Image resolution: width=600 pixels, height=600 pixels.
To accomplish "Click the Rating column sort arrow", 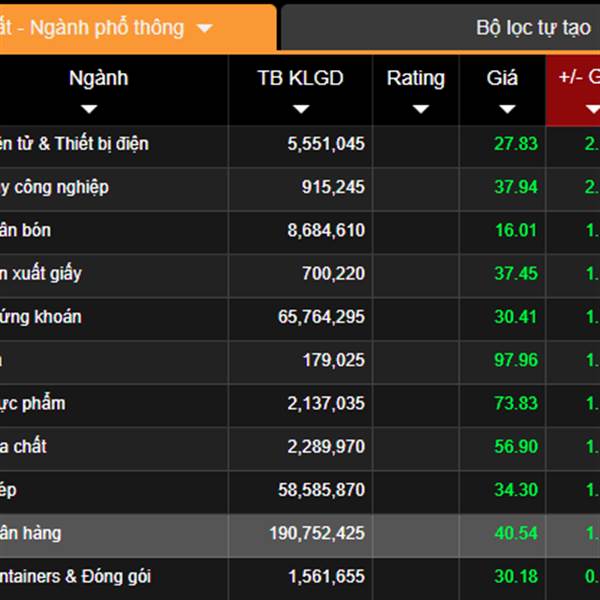I will 415,108.
